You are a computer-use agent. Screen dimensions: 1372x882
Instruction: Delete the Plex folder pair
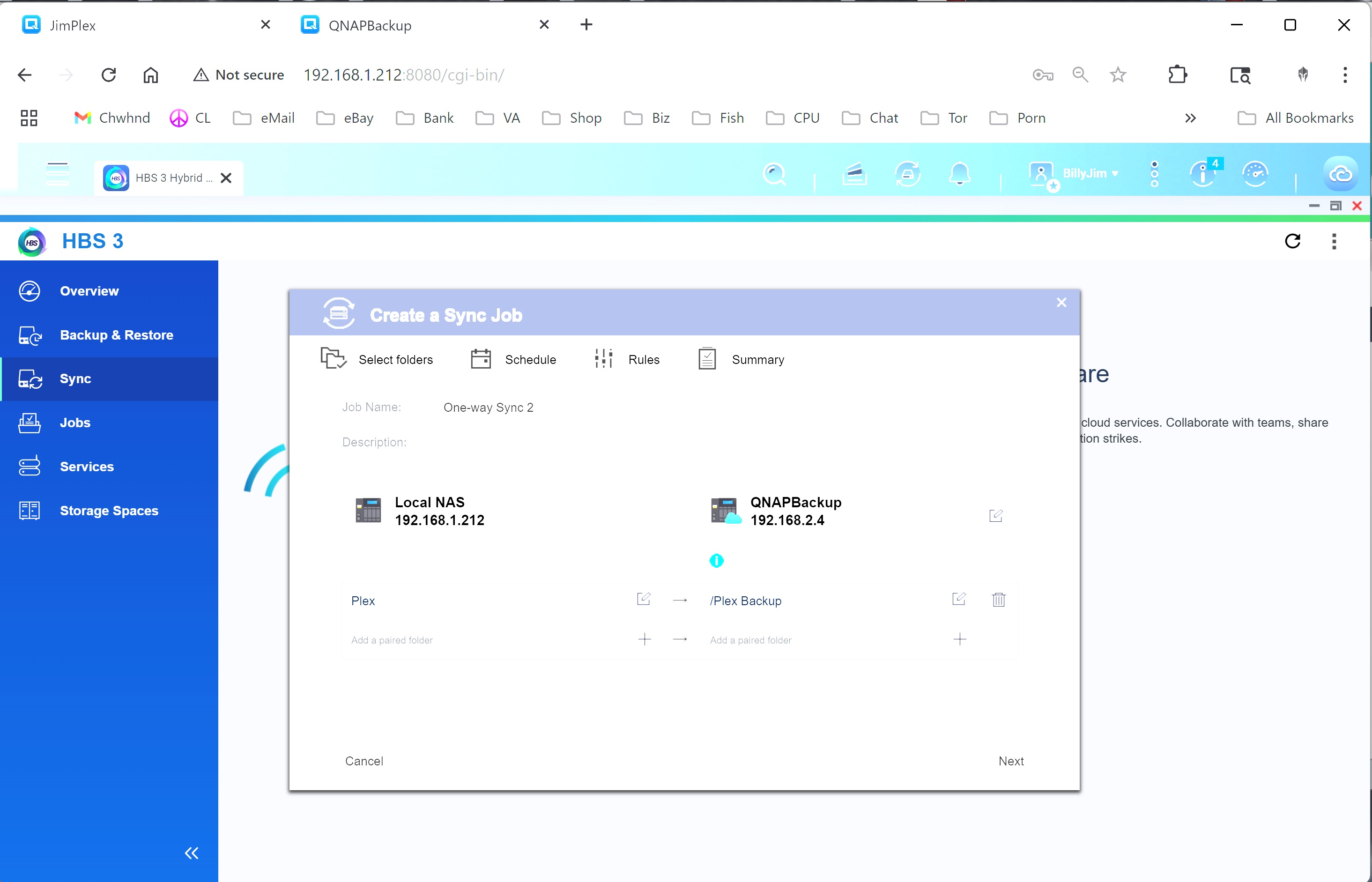(x=998, y=600)
